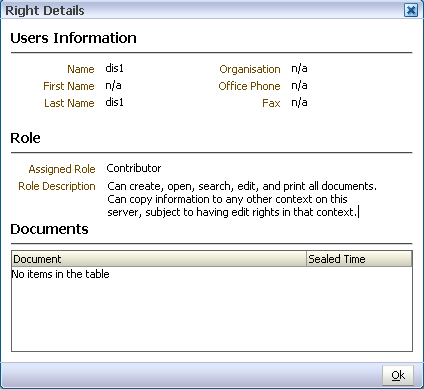Click the Fax label
Image resolution: width=424 pixels, height=389 pixels.
click(271, 103)
